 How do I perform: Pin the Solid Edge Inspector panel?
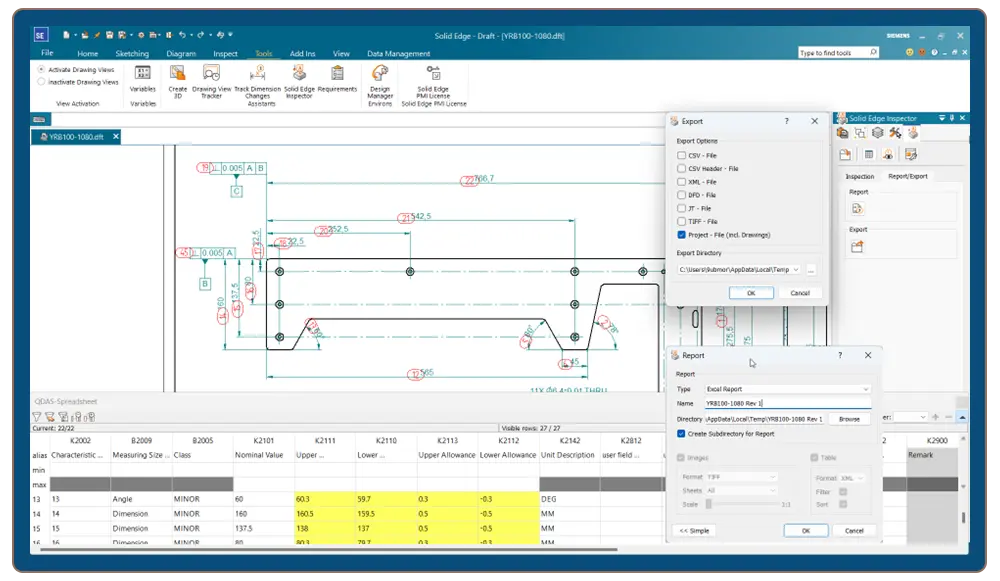tap(952, 118)
